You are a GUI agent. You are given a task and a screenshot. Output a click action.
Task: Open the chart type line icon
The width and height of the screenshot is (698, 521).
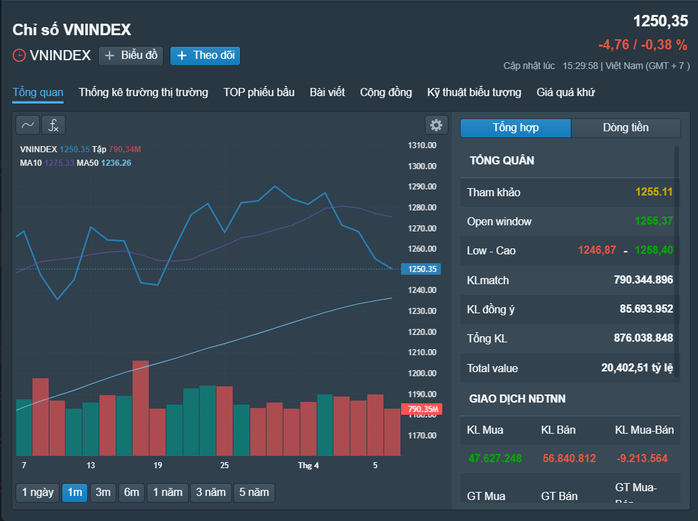tap(28, 125)
